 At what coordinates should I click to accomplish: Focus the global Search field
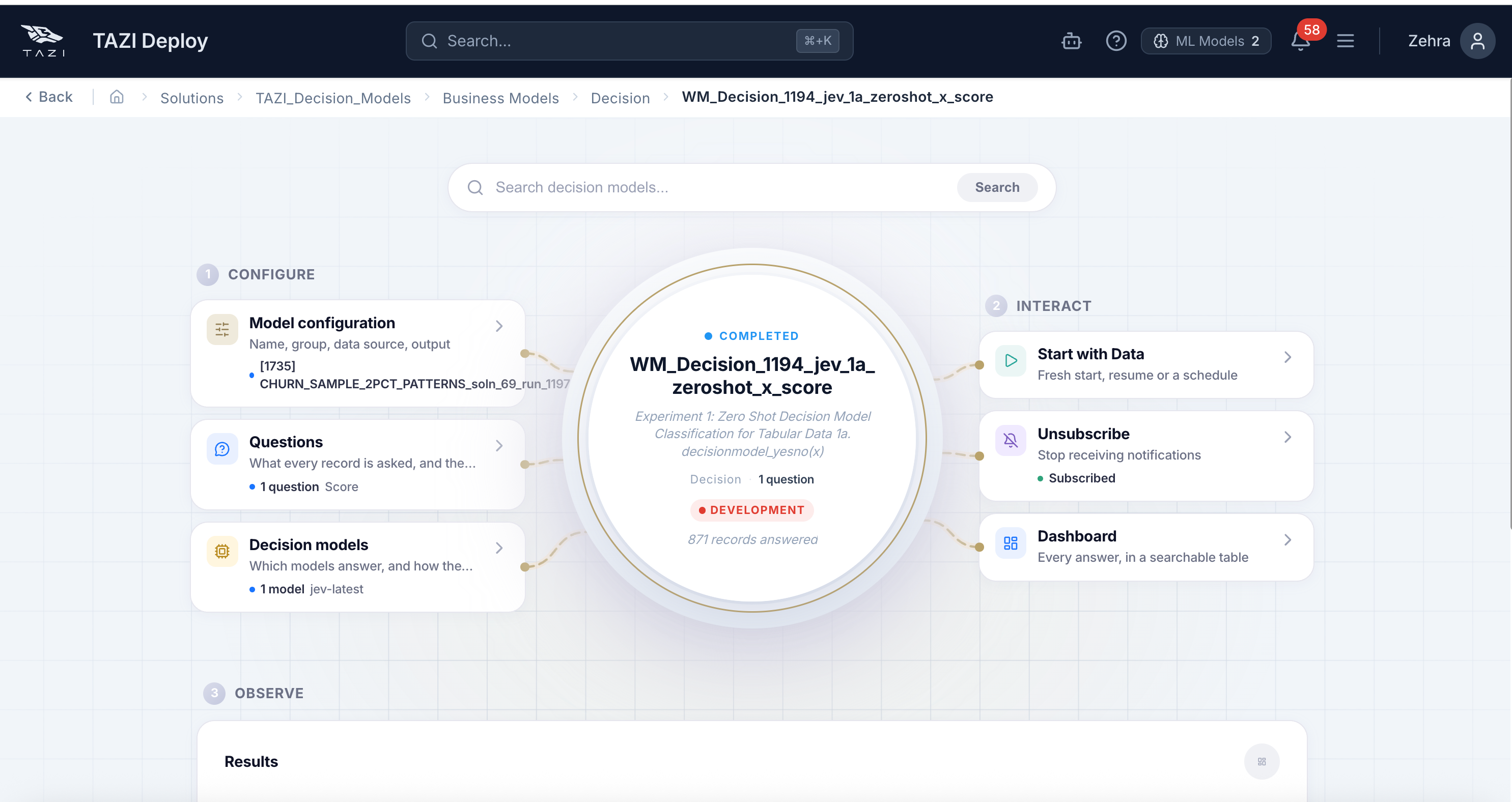629,41
